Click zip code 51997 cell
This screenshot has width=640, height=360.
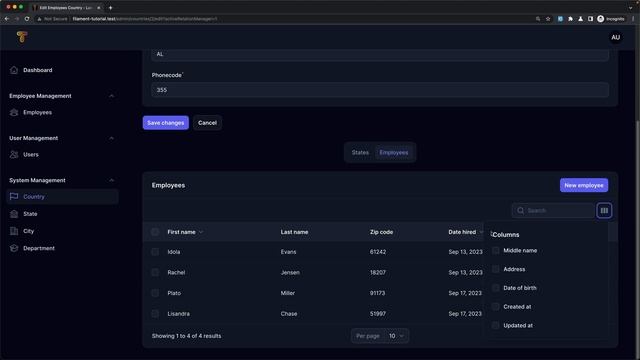point(378,313)
